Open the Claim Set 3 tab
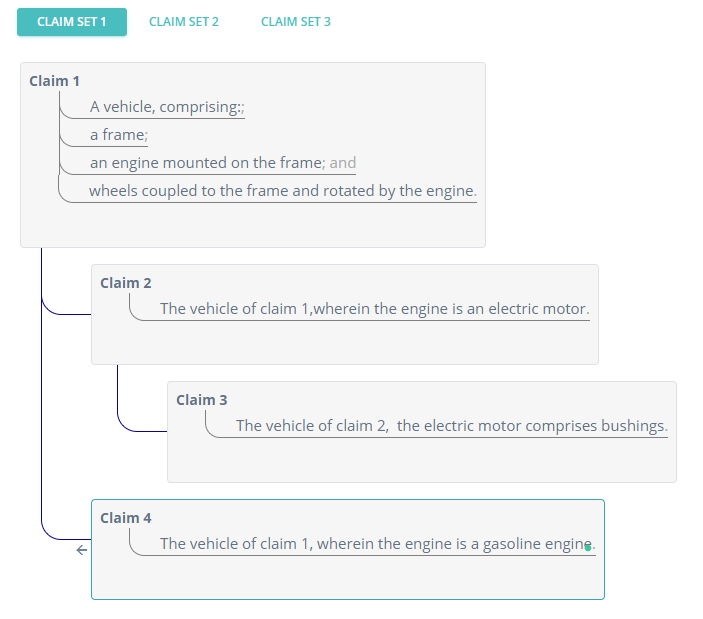This screenshot has width=703, height=619. click(296, 22)
